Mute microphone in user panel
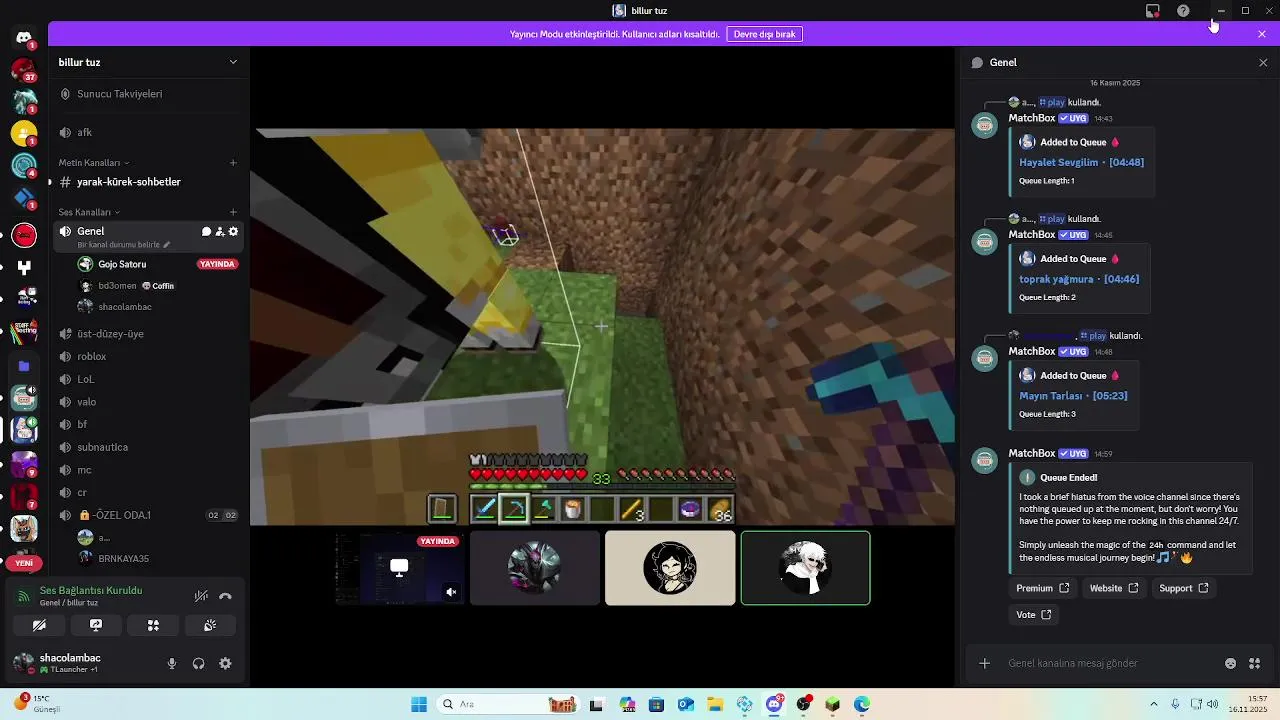This screenshot has width=1280, height=720. tap(172, 663)
